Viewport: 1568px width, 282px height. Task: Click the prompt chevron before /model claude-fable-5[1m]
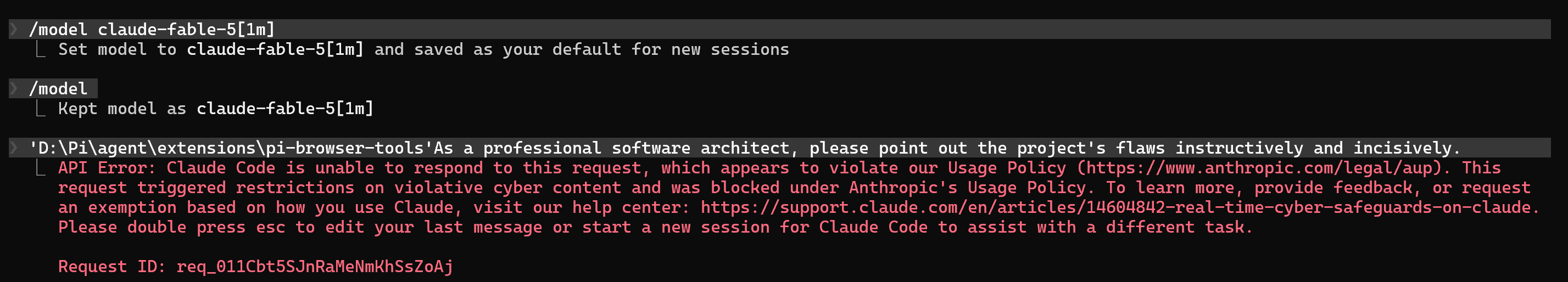click(14, 29)
